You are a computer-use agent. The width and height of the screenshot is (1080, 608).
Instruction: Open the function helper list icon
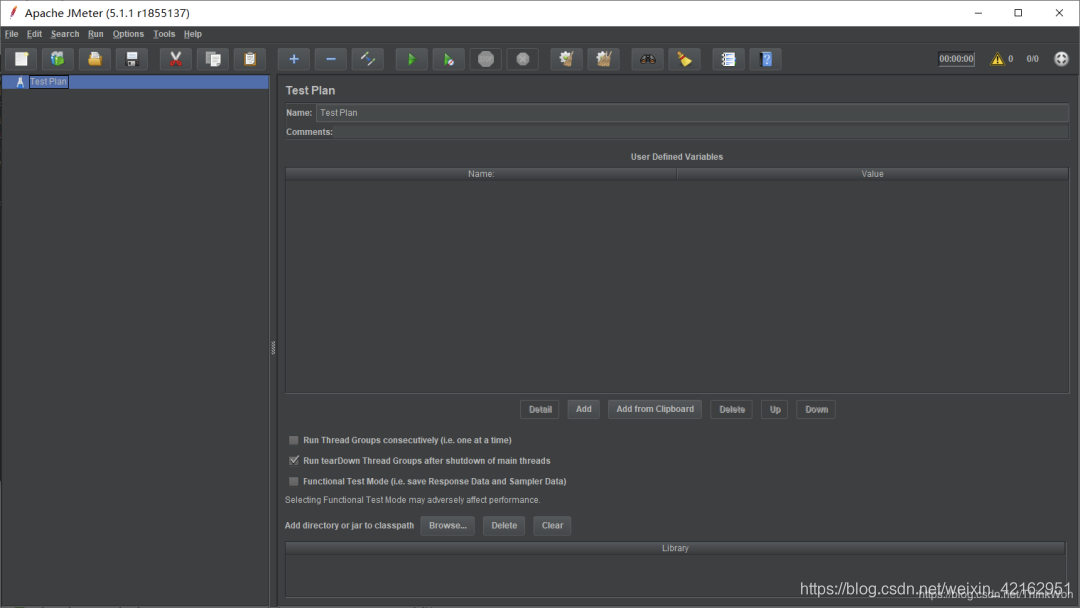point(729,59)
